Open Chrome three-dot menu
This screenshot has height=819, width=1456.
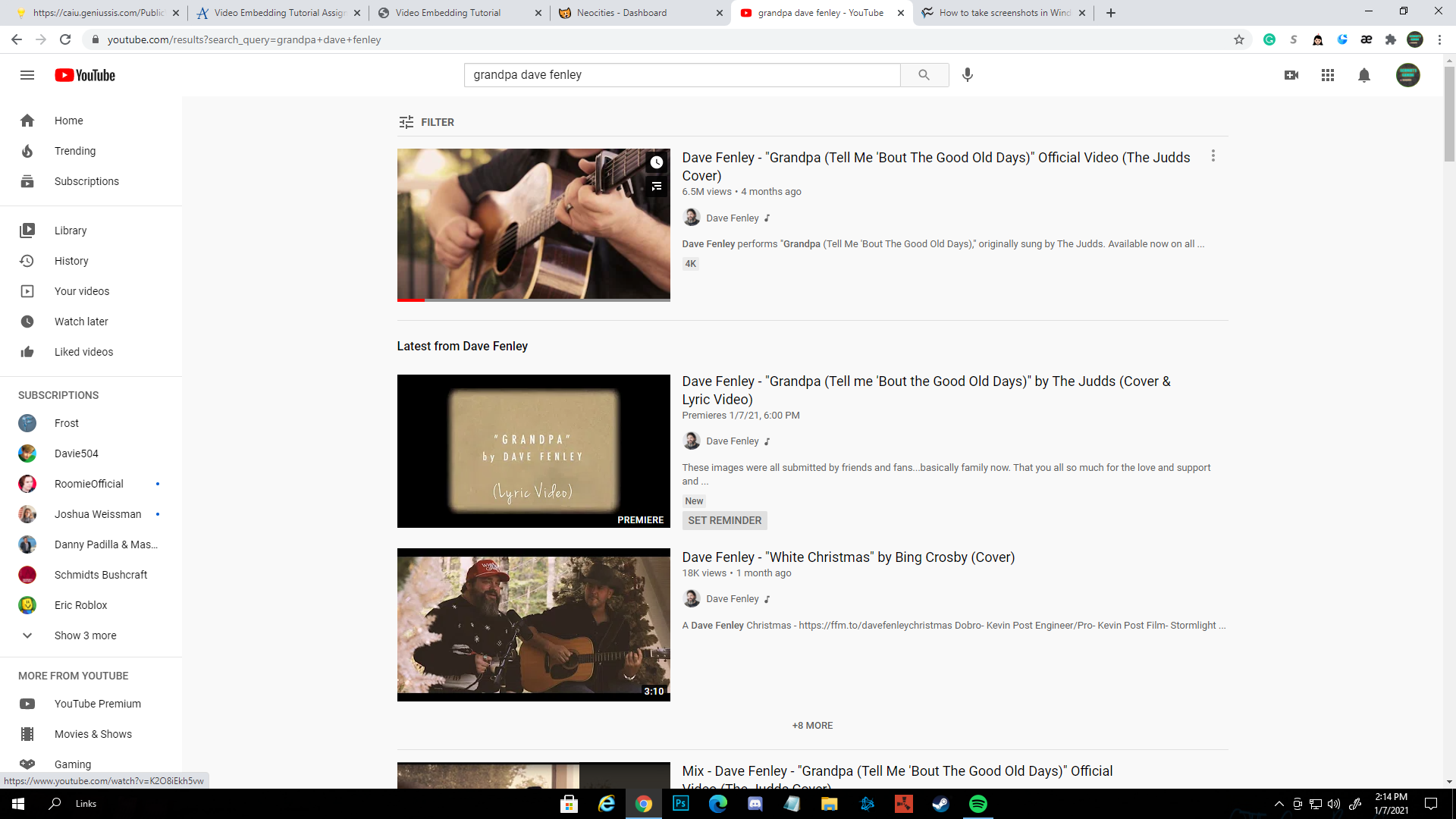pos(1439,39)
